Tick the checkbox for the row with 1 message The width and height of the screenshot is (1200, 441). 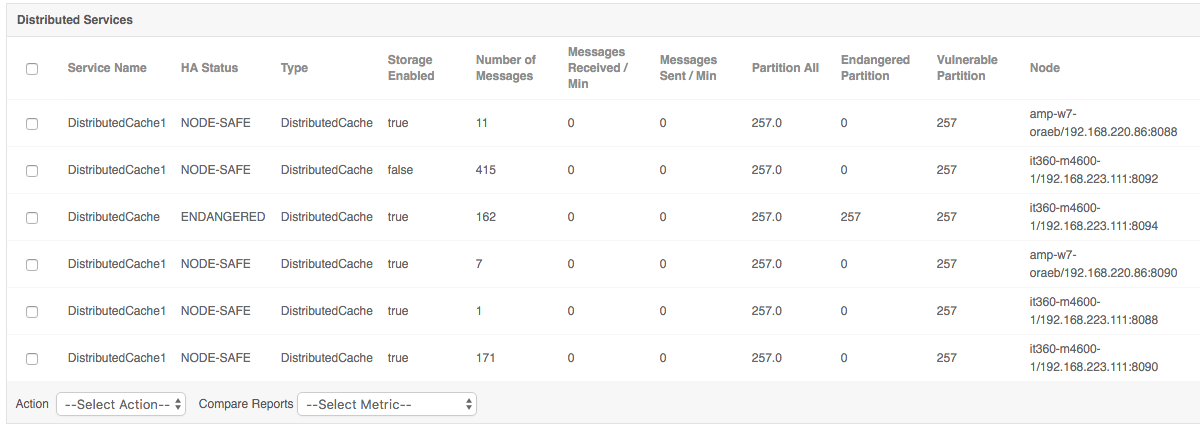[32, 312]
